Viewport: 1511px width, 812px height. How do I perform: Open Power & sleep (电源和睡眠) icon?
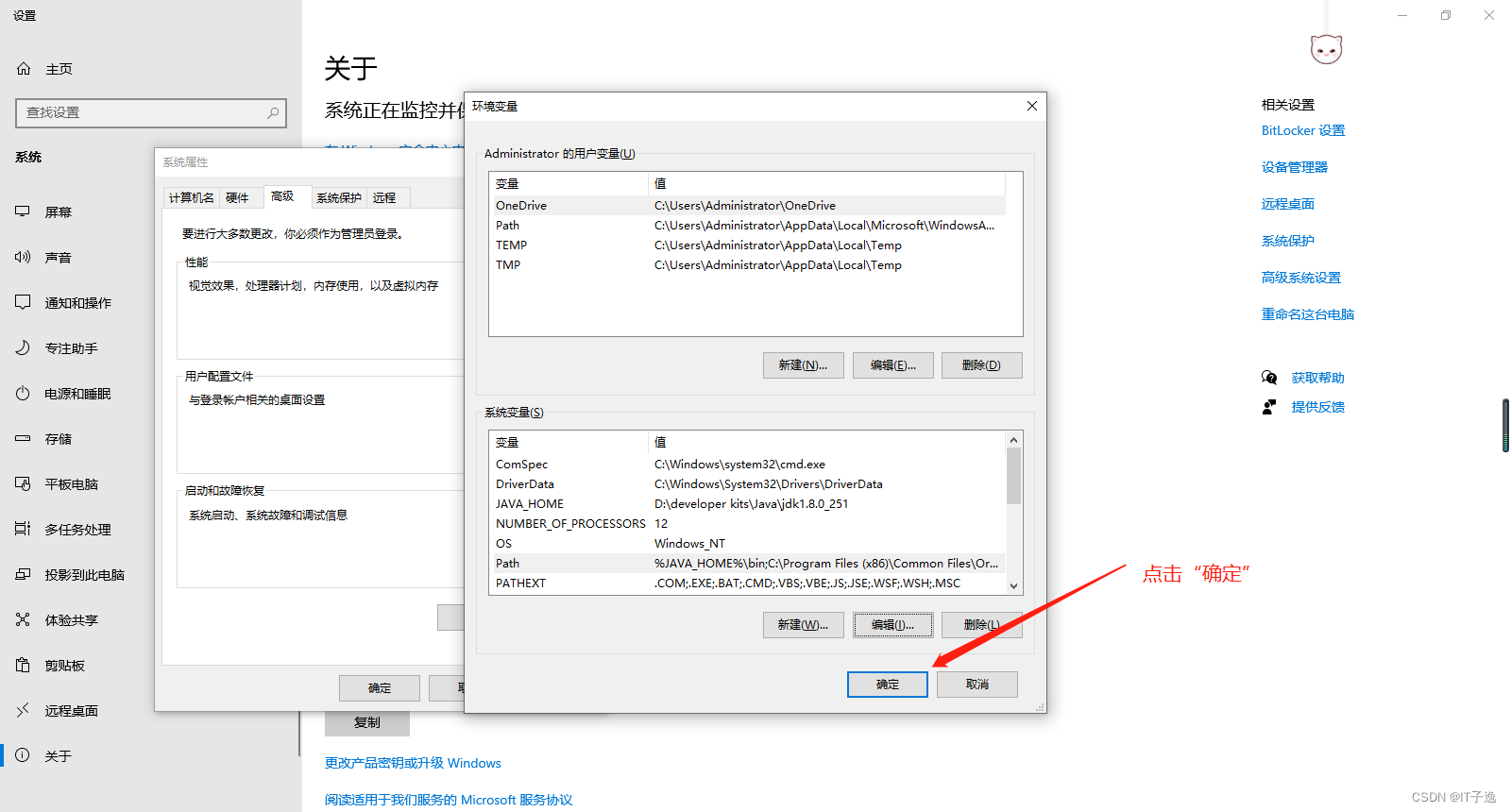(x=23, y=393)
